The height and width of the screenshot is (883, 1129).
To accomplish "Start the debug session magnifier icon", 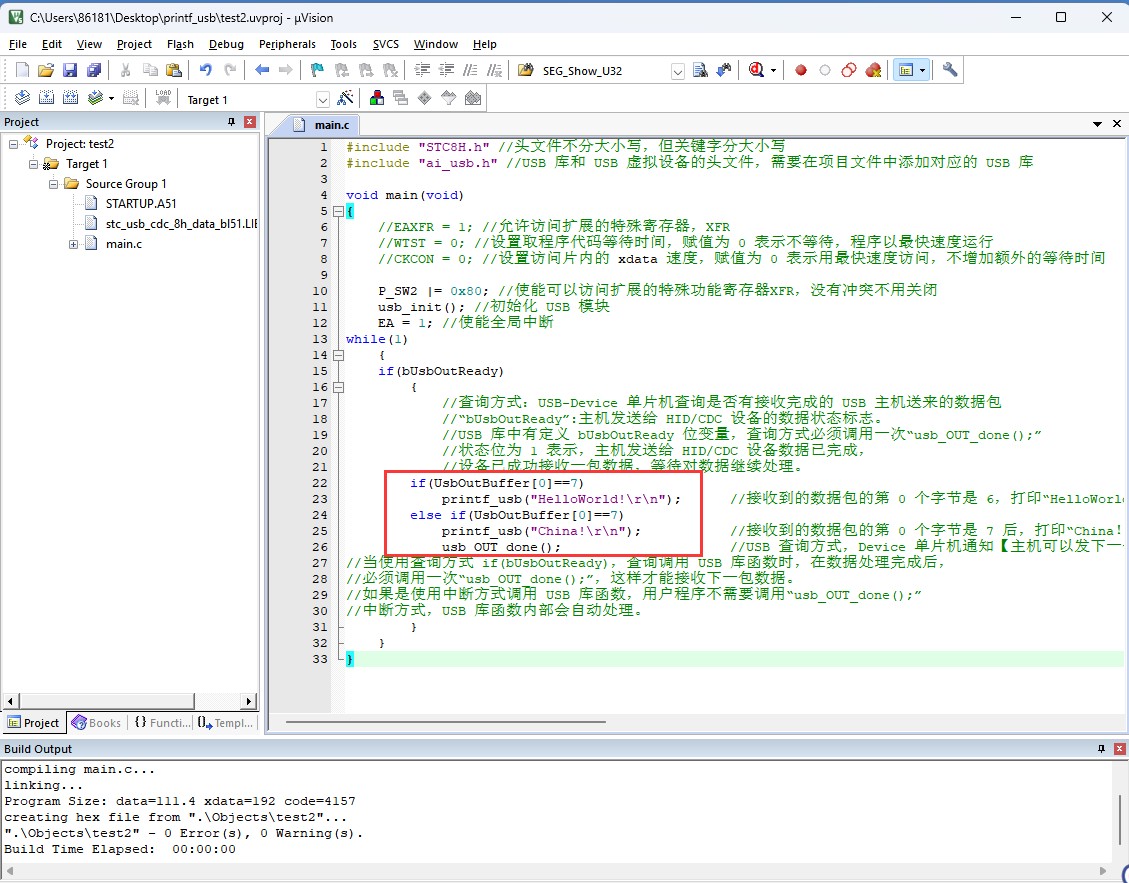I will click(755, 70).
